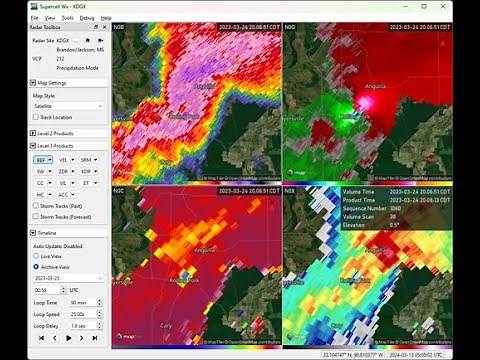Step back one frame in timeline
The height and width of the screenshot is (360, 480).
(x=55, y=338)
